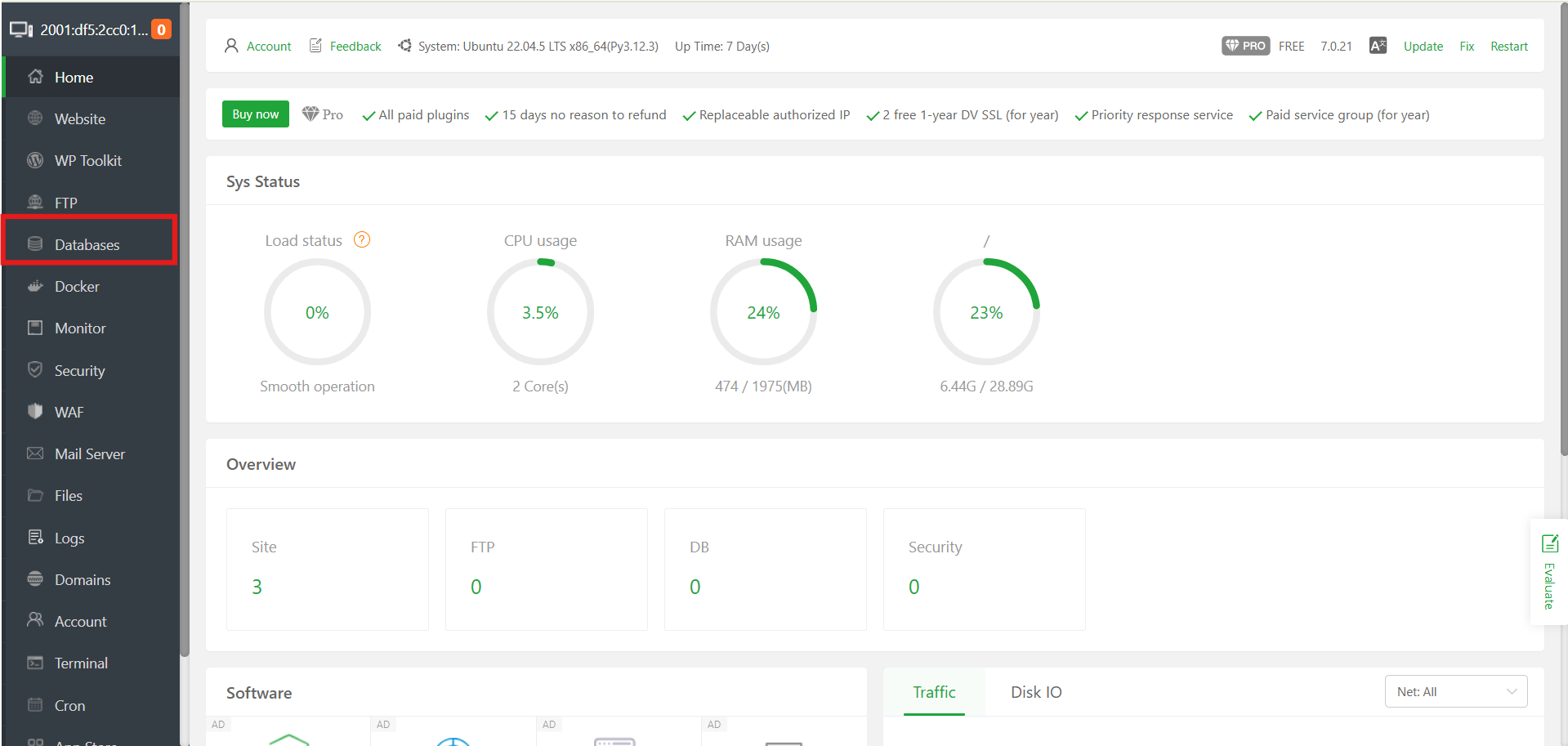Viewport: 1568px width, 746px height.
Task: Open the Site overview card
Action: (x=328, y=570)
